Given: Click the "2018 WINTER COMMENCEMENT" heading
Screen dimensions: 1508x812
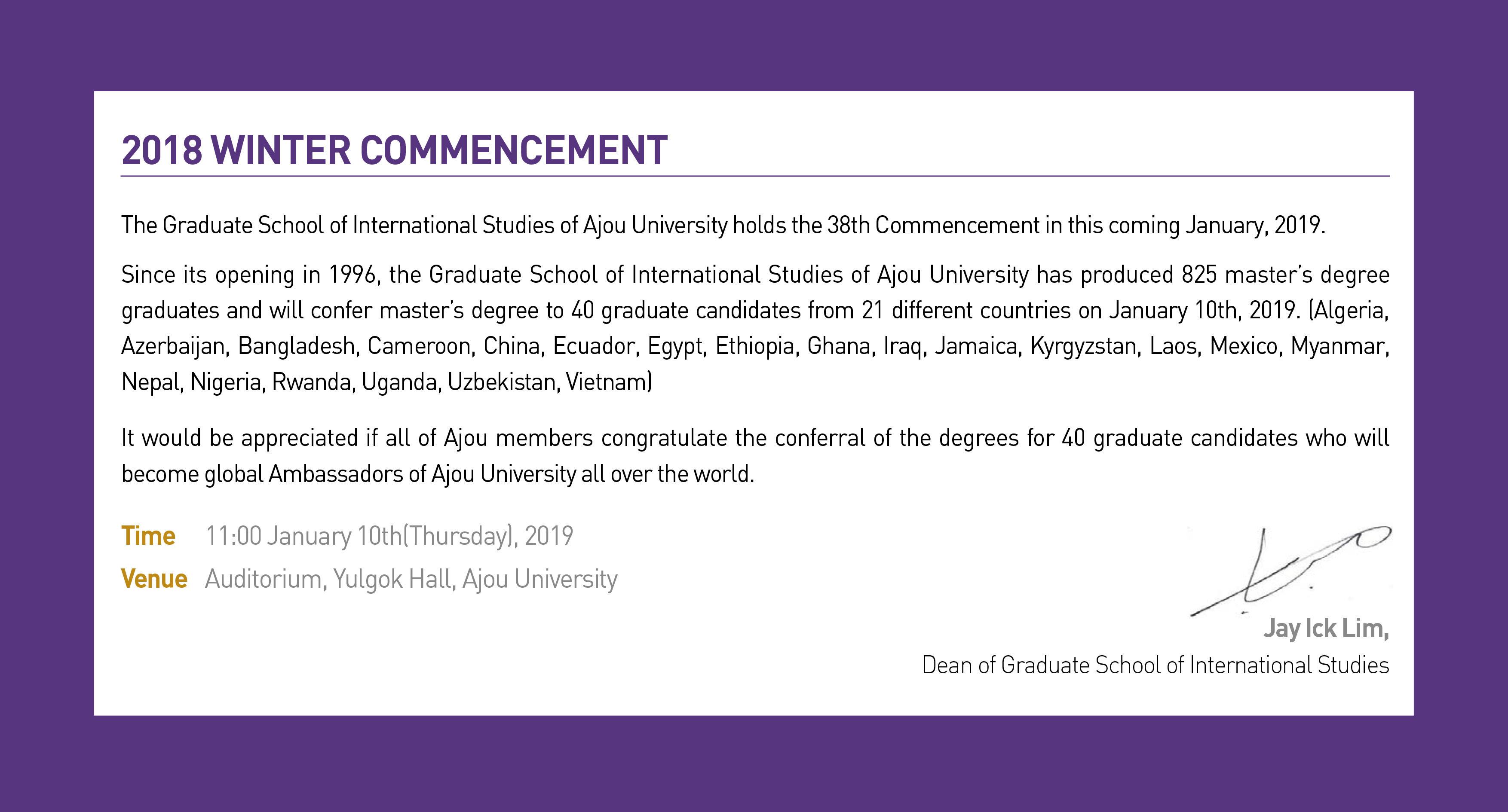Looking at the screenshot, I should (x=394, y=150).
